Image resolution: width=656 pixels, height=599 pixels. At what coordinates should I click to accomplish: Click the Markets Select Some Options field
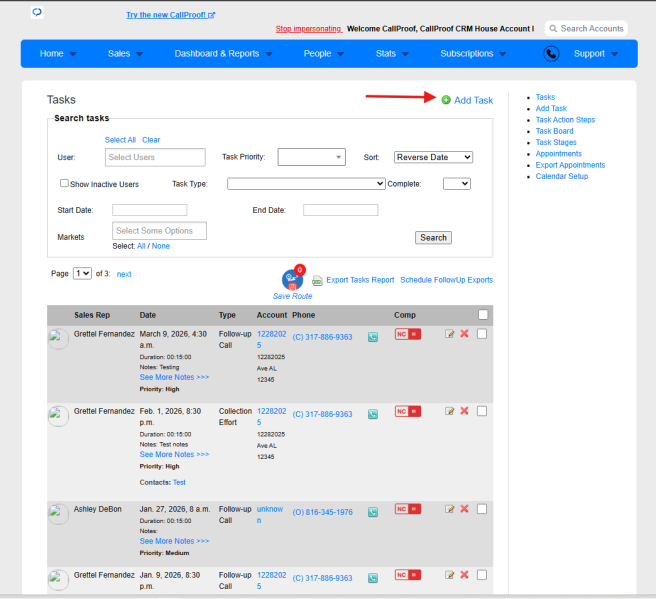click(159, 230)
